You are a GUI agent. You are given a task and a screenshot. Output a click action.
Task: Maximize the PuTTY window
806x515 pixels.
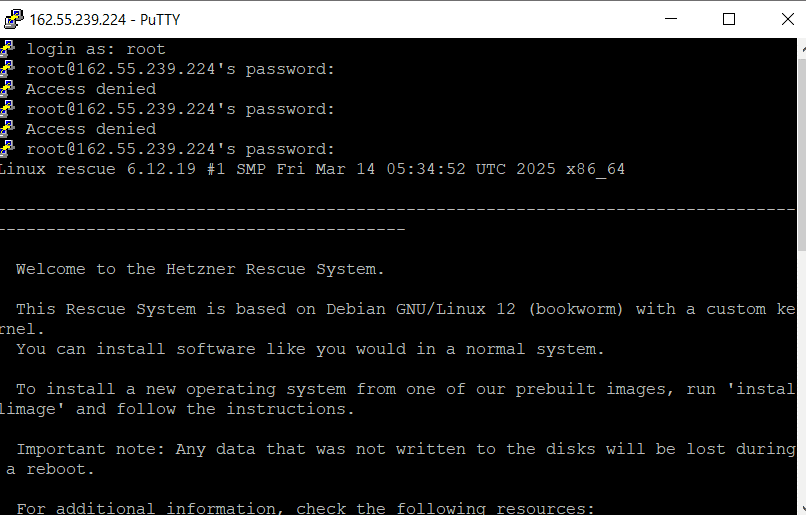pos(729,19)
